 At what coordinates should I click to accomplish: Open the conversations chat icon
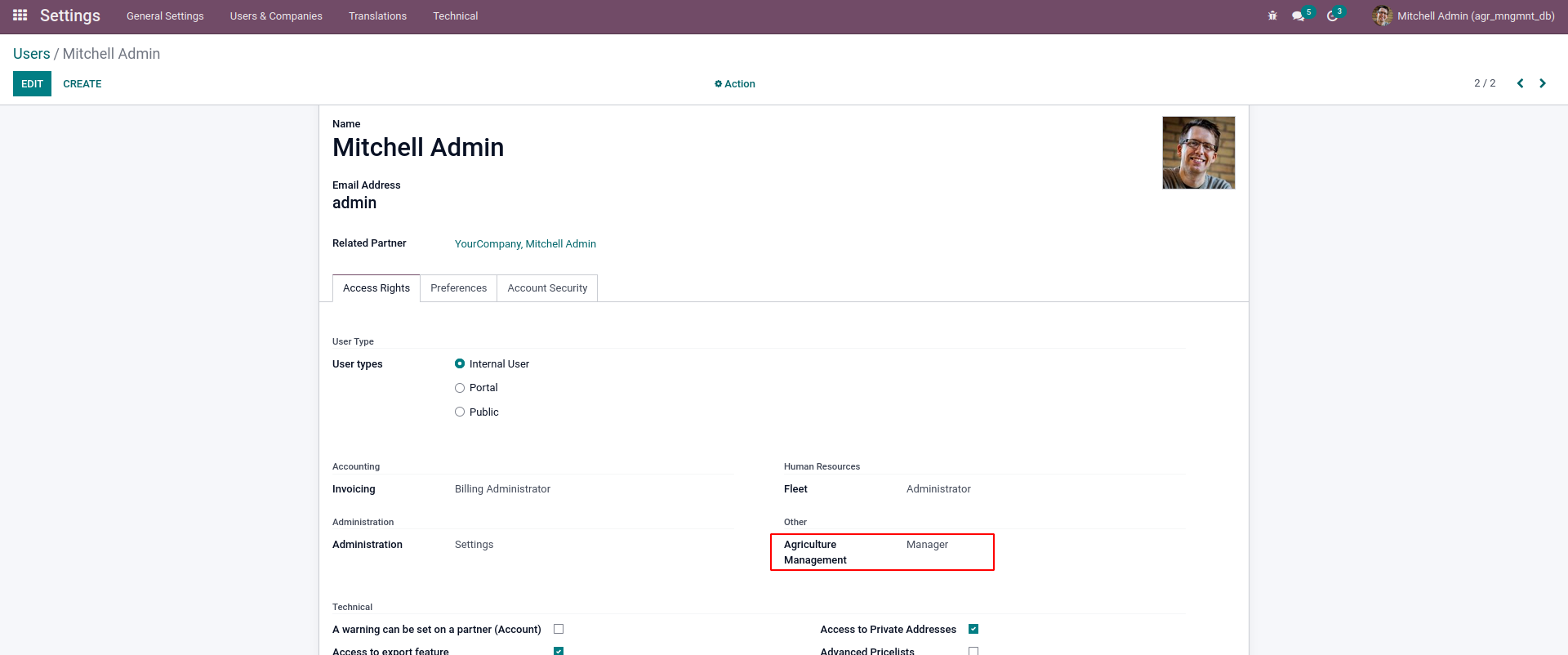1298,16
